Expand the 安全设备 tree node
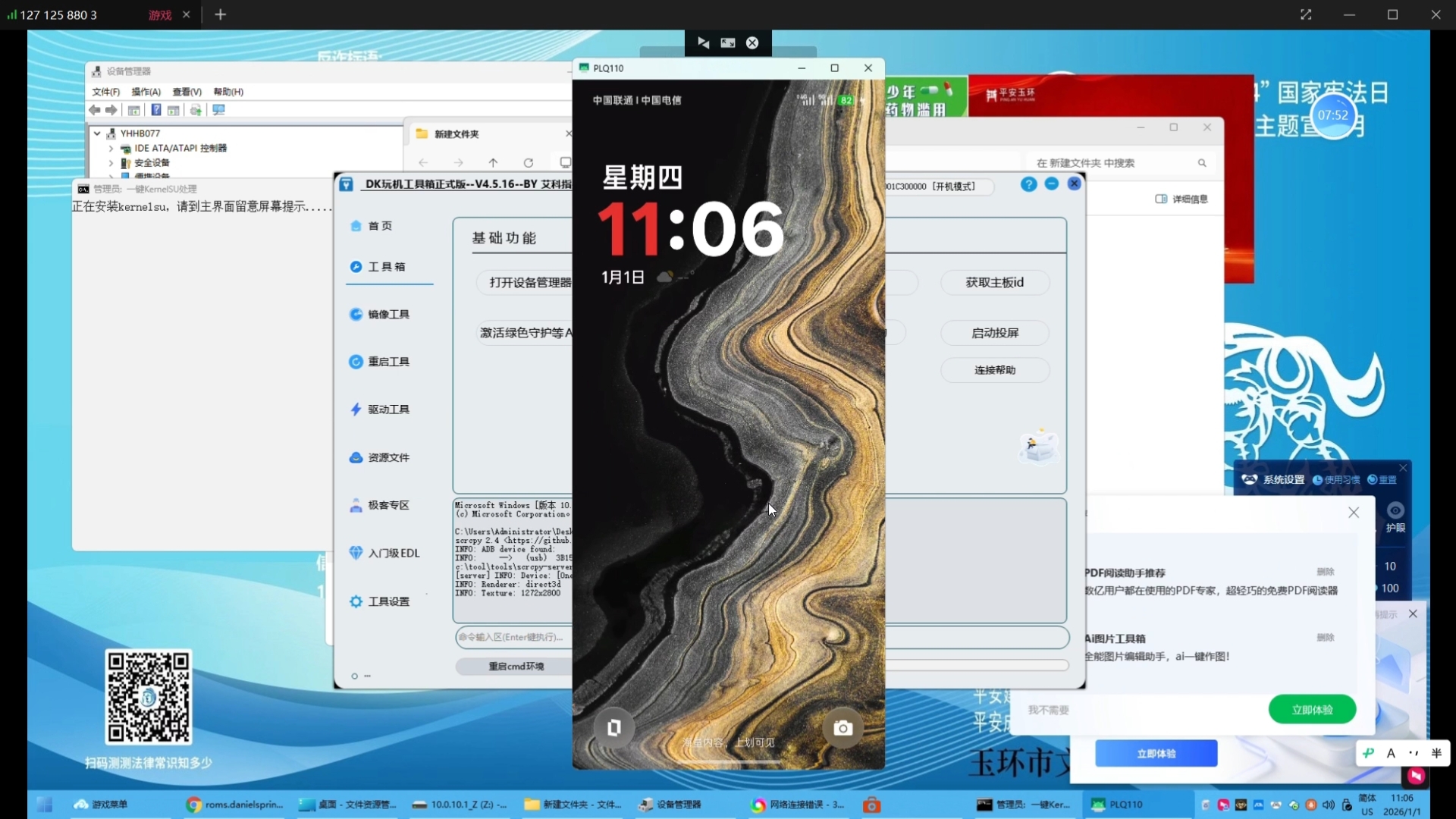The width and height of the screenshot is (1456, 819). pos(111,163)
